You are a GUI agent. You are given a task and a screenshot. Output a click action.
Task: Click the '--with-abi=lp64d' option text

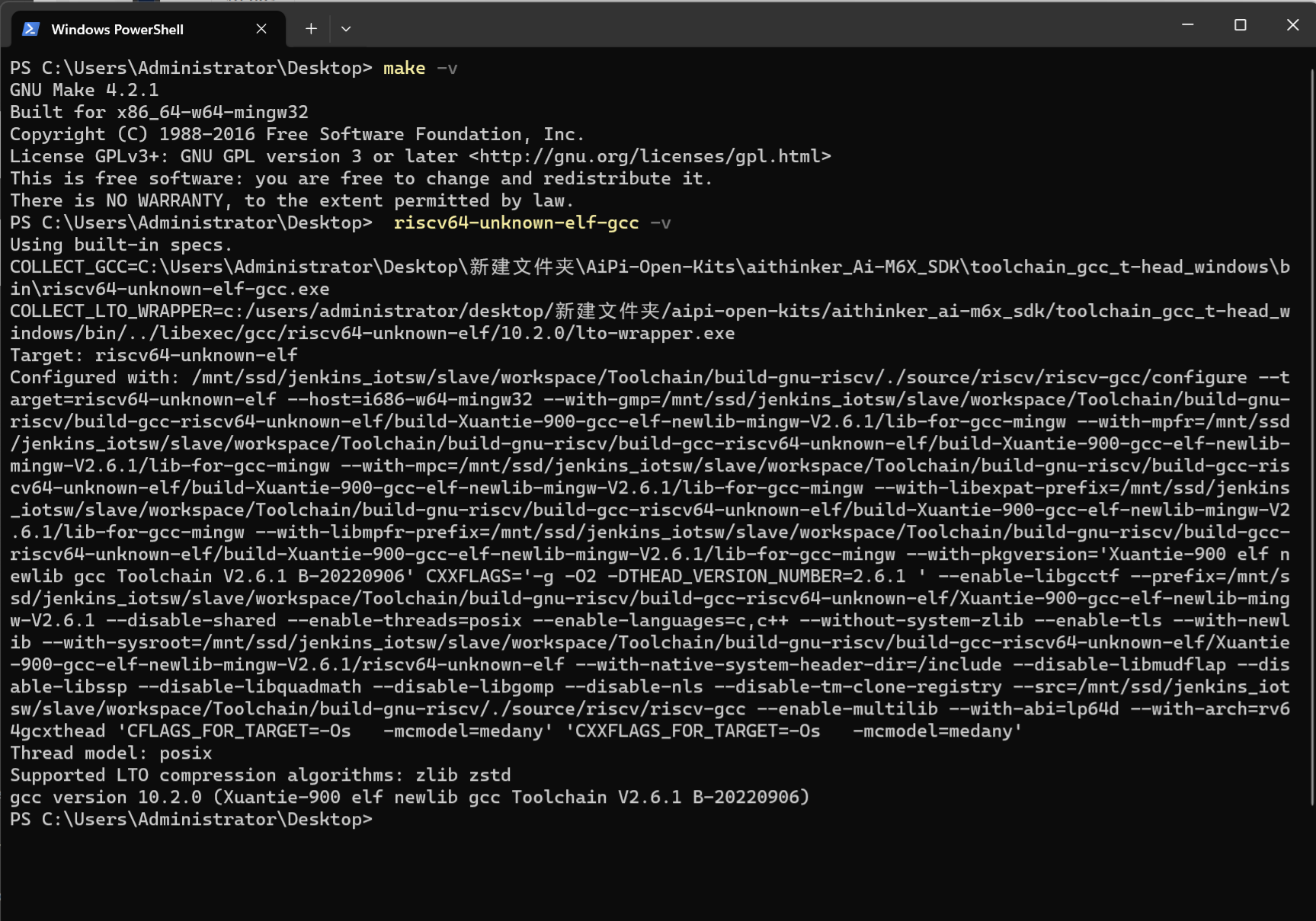(1034, 709)
